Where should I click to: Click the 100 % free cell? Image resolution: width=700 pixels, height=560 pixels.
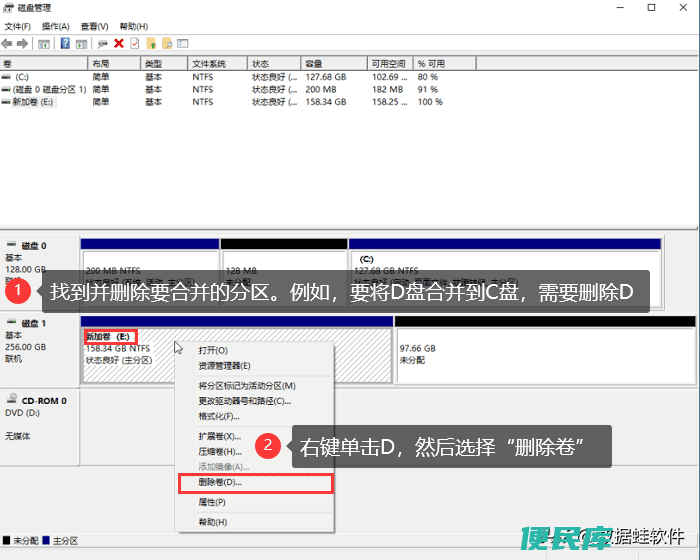(430, 102)
